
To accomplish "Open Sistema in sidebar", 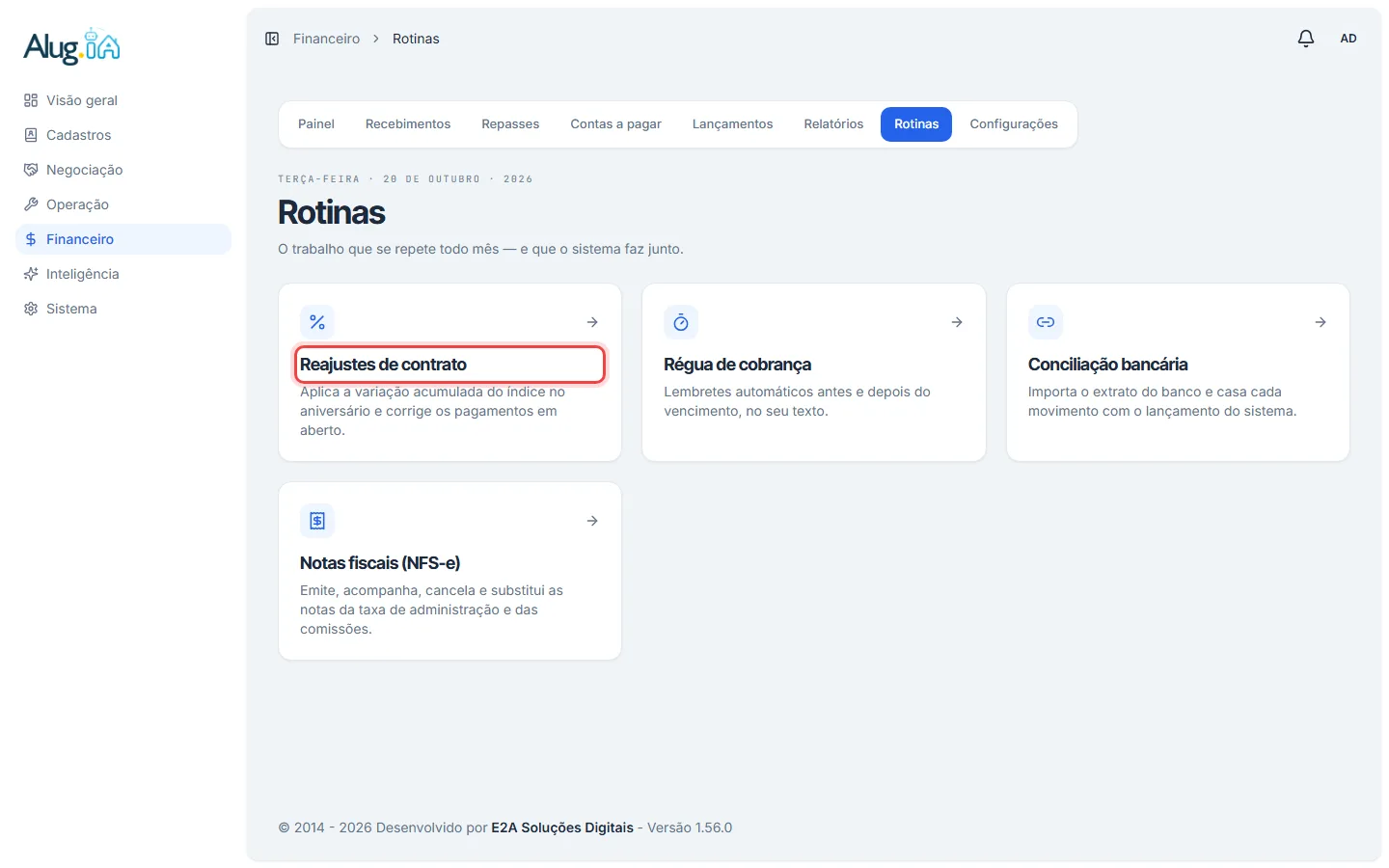I will (x=123, y=309).
